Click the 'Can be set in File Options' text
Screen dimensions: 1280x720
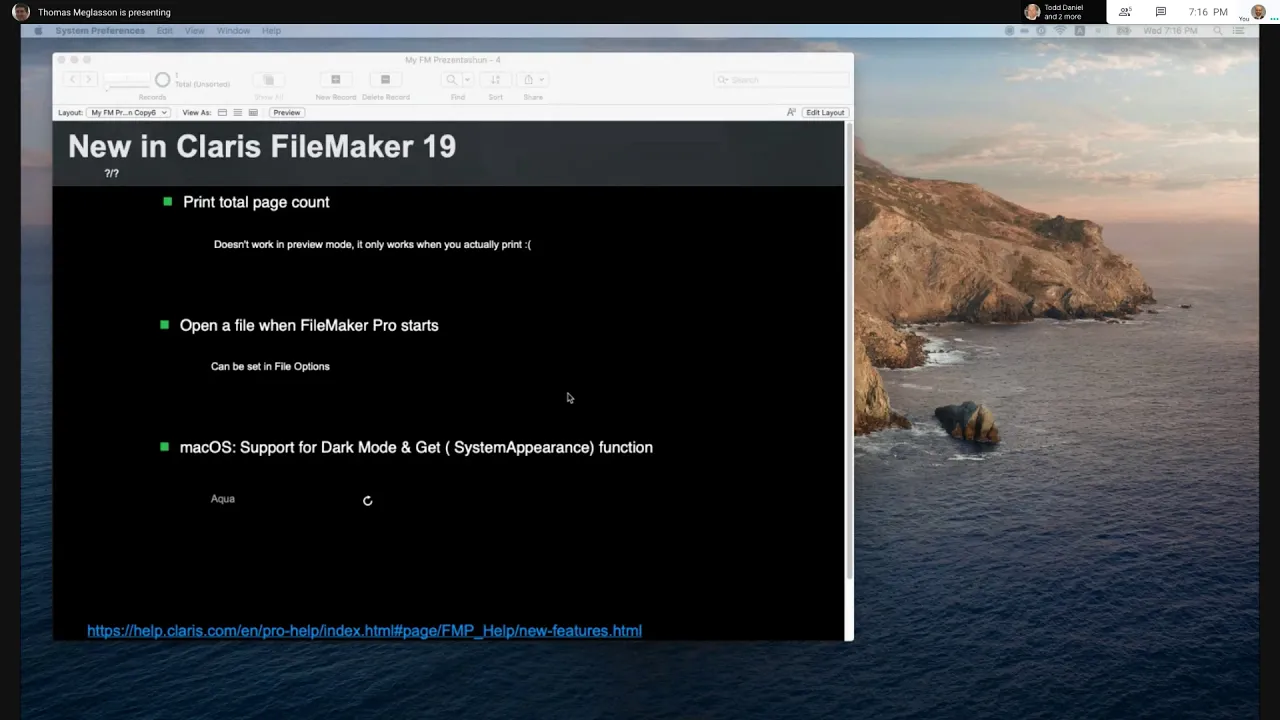(270, 366)
